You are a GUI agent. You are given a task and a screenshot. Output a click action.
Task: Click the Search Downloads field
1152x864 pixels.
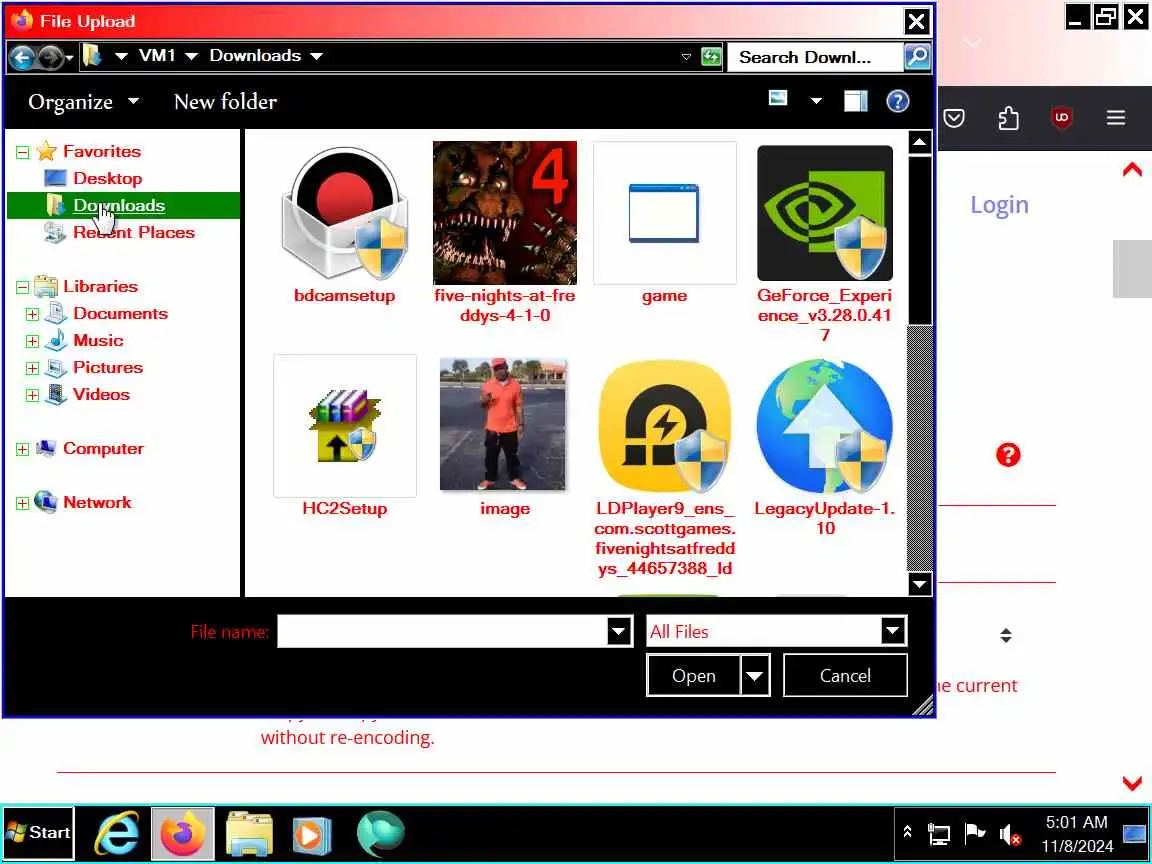pos(815,57)
